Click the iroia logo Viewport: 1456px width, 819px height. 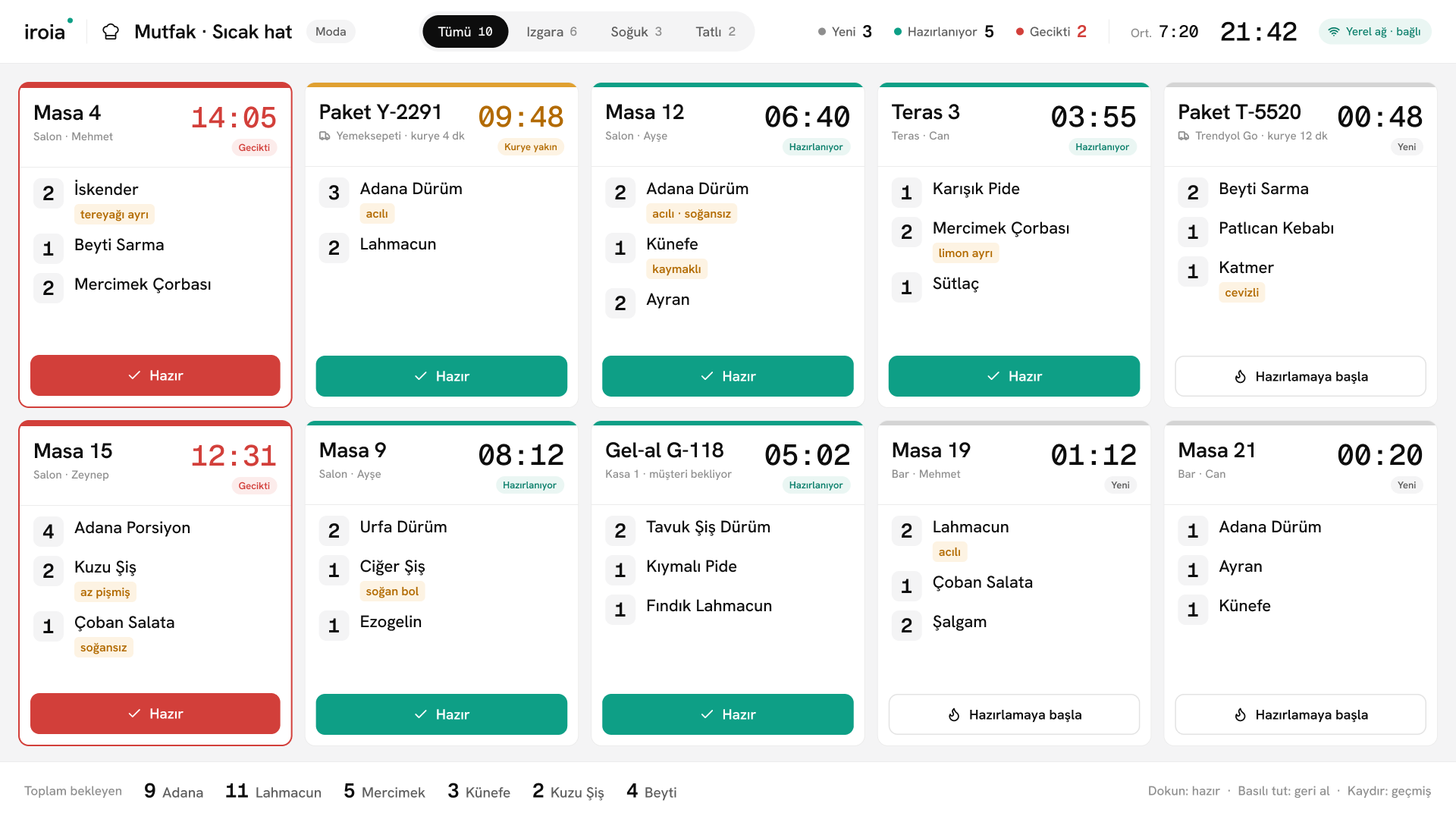pyautogui.click(x=49, y=31)
